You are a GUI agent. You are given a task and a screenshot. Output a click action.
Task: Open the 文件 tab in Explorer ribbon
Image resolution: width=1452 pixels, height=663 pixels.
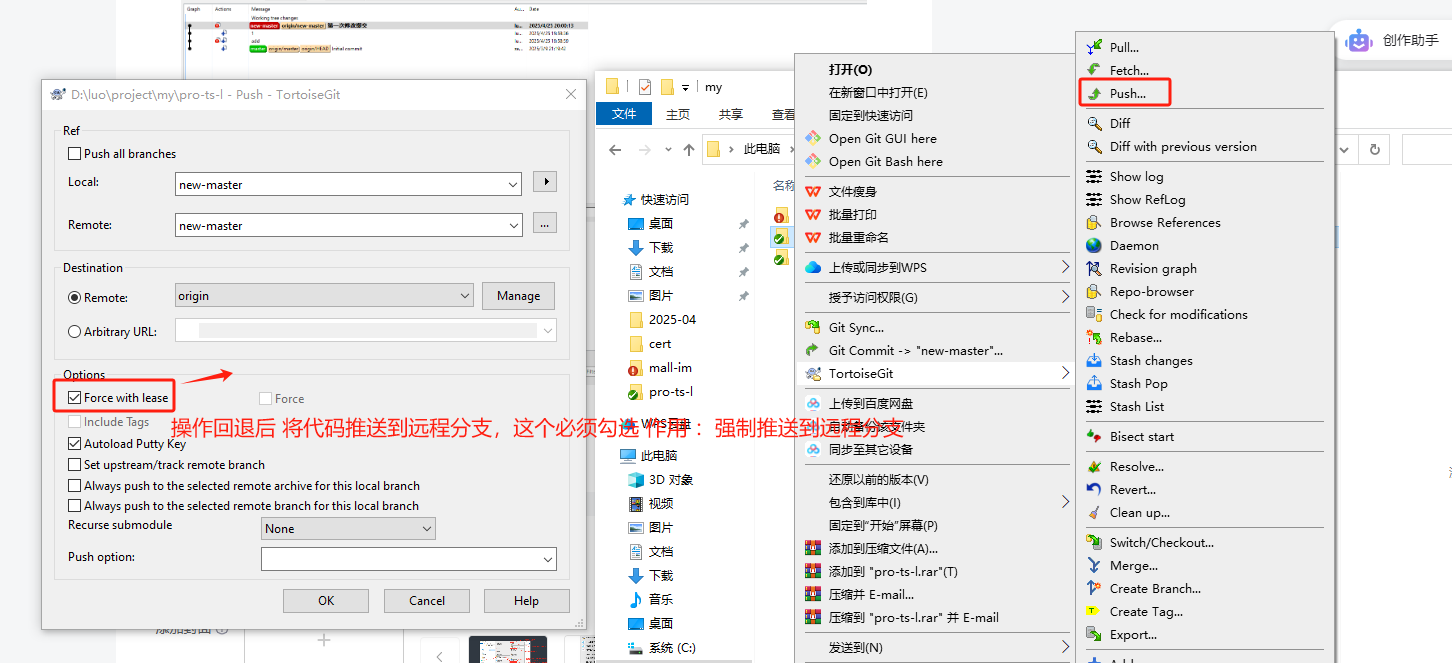click(624, 114)
